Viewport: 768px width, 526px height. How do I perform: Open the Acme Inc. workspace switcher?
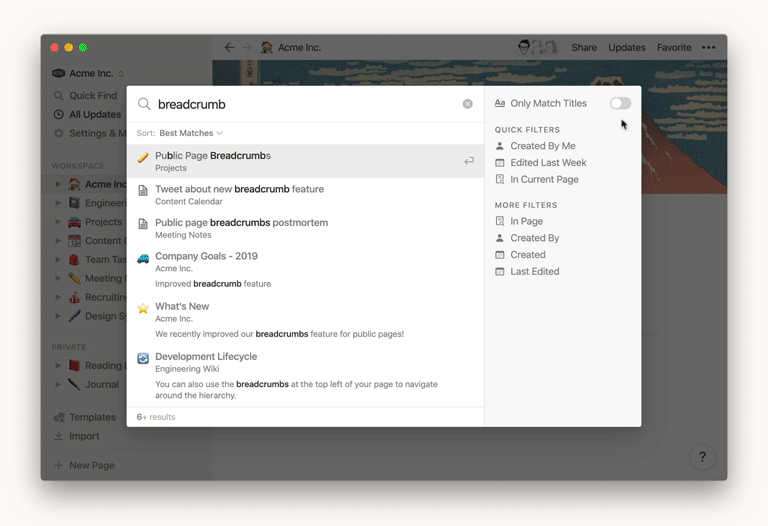pyautogui.click(x=90, y=73)
